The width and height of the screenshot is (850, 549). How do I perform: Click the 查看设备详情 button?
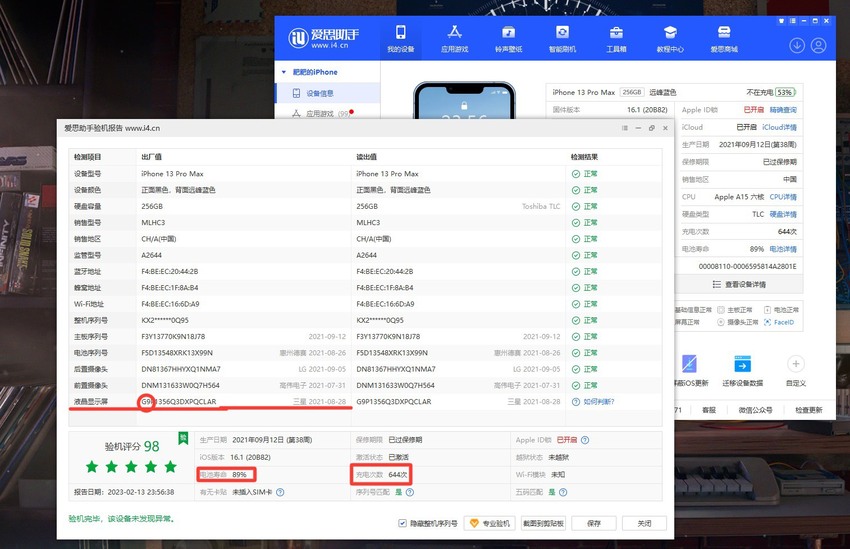pos(739,285)
